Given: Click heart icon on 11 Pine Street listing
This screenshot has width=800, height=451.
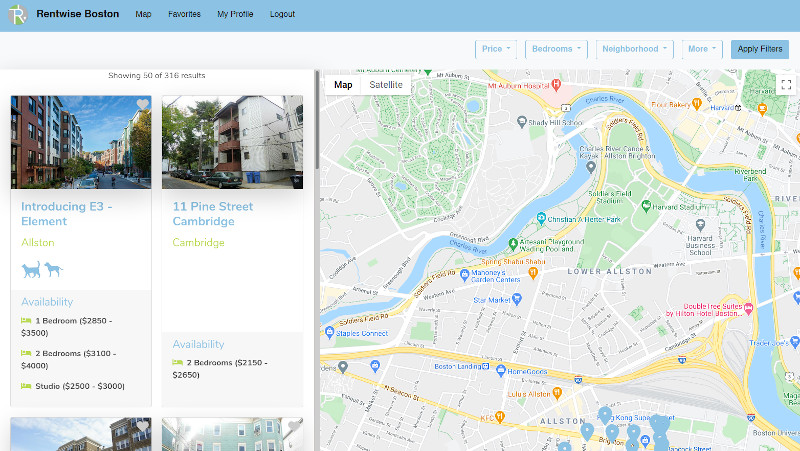Looking at the screenshot, I should click(x=294, y=105).
